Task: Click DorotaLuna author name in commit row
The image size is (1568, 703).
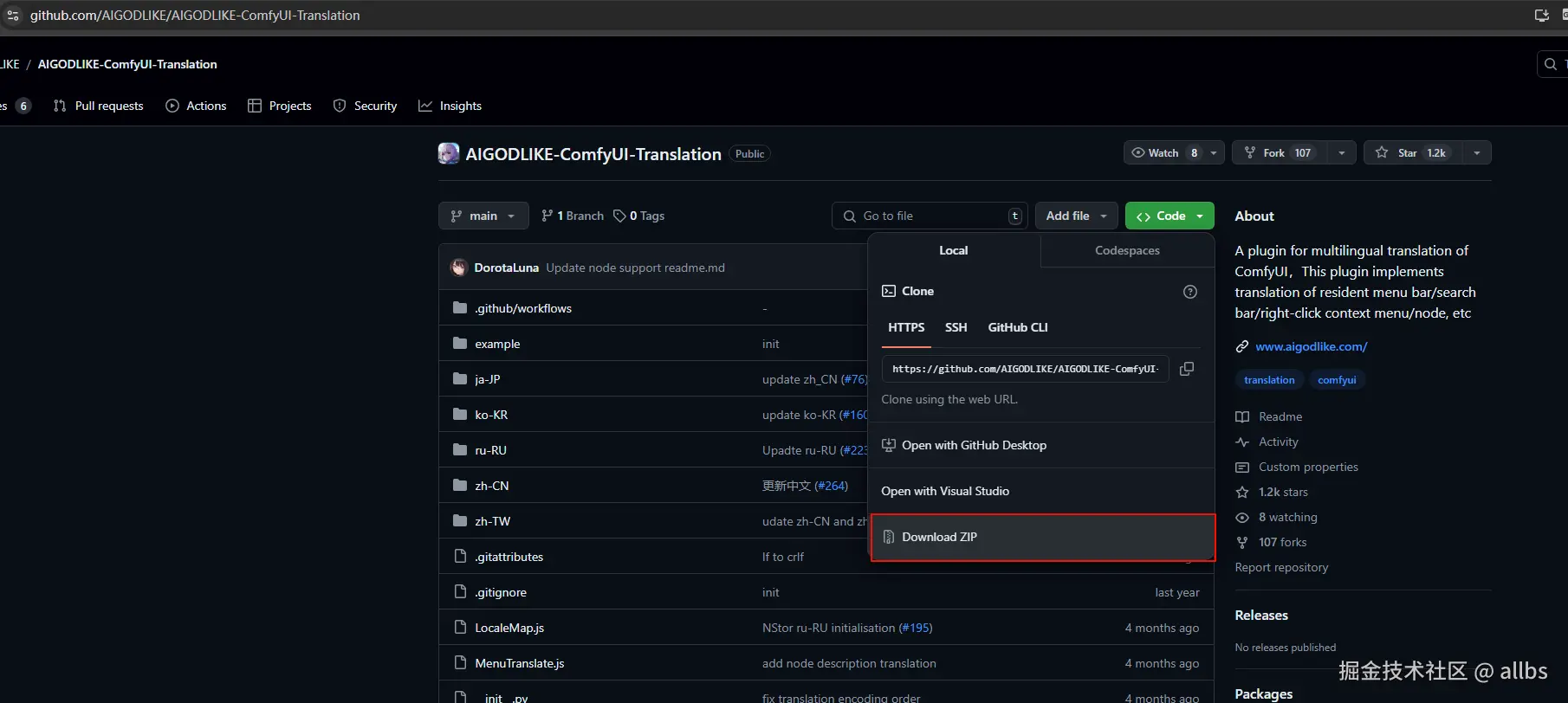Action: (506, 268)
